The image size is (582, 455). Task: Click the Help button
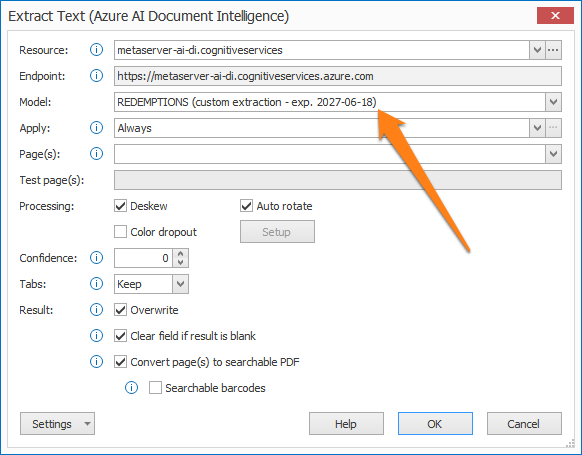click(346, 423)
